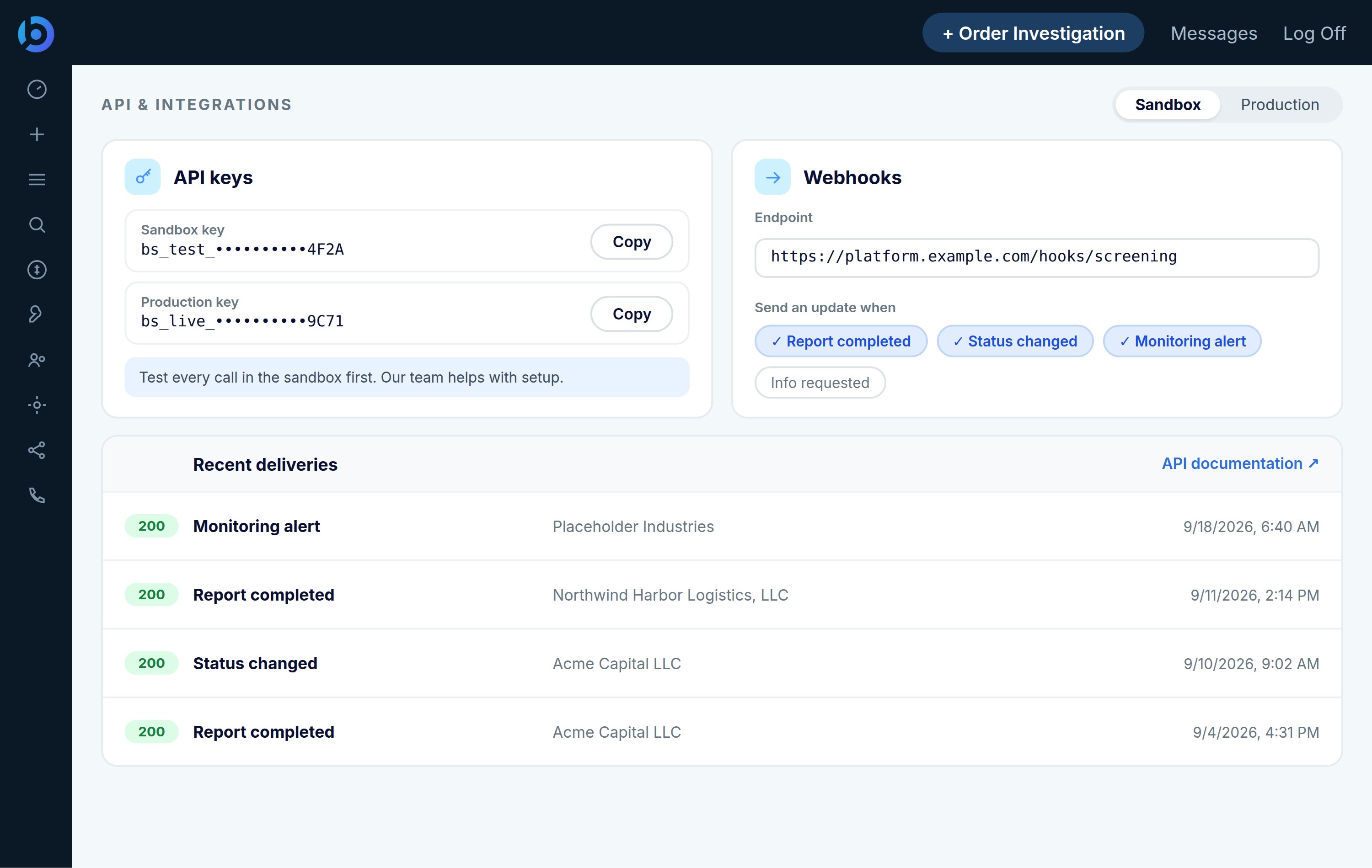
Task: Click Log Off in the top bar
Action: coord(1314,33)
